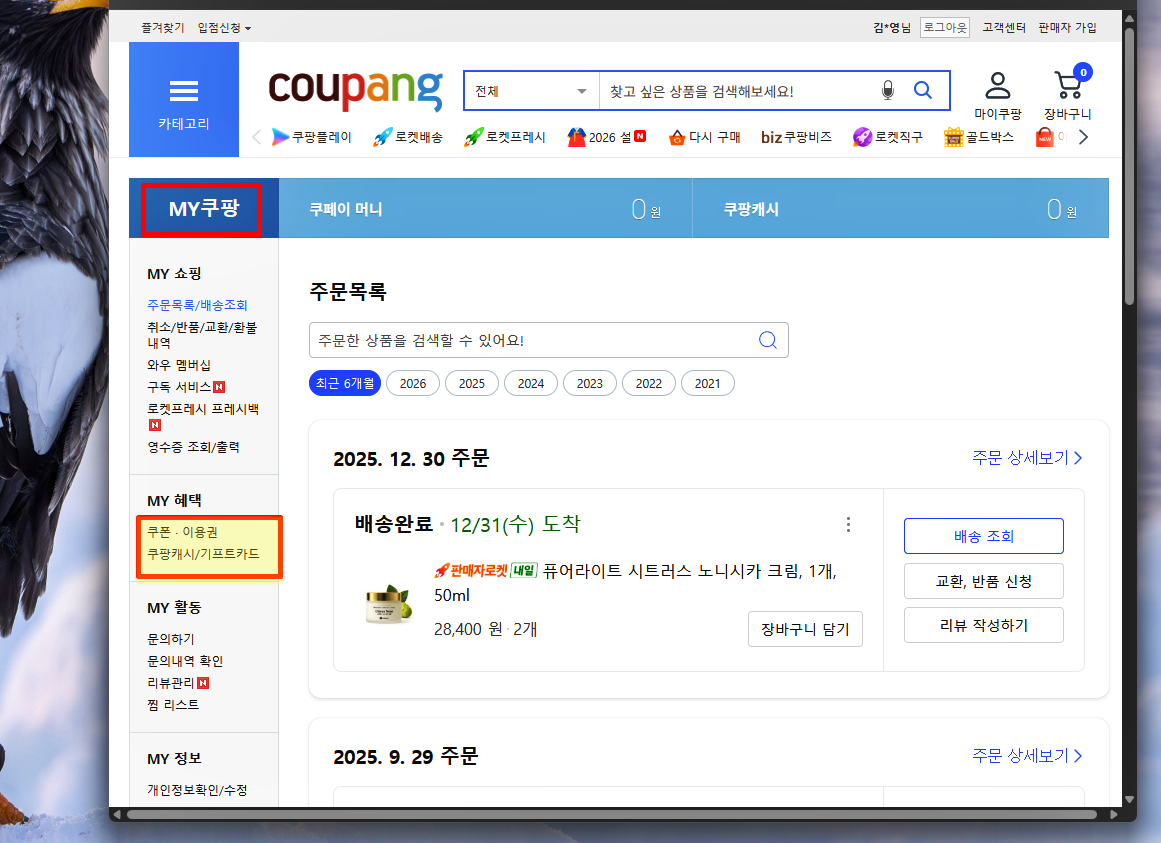Image resolution: width=1161 pixels, height=843 pixels.
Task: Open 로켓프레시 프레시백 sidebar link
Action: (203, 416)
